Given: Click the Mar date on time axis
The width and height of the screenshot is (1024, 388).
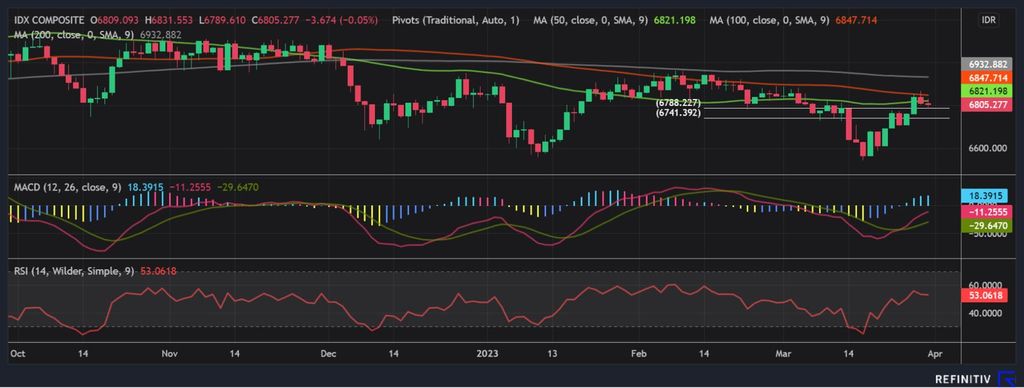Looking at the screenshot, I should point(783,353).
